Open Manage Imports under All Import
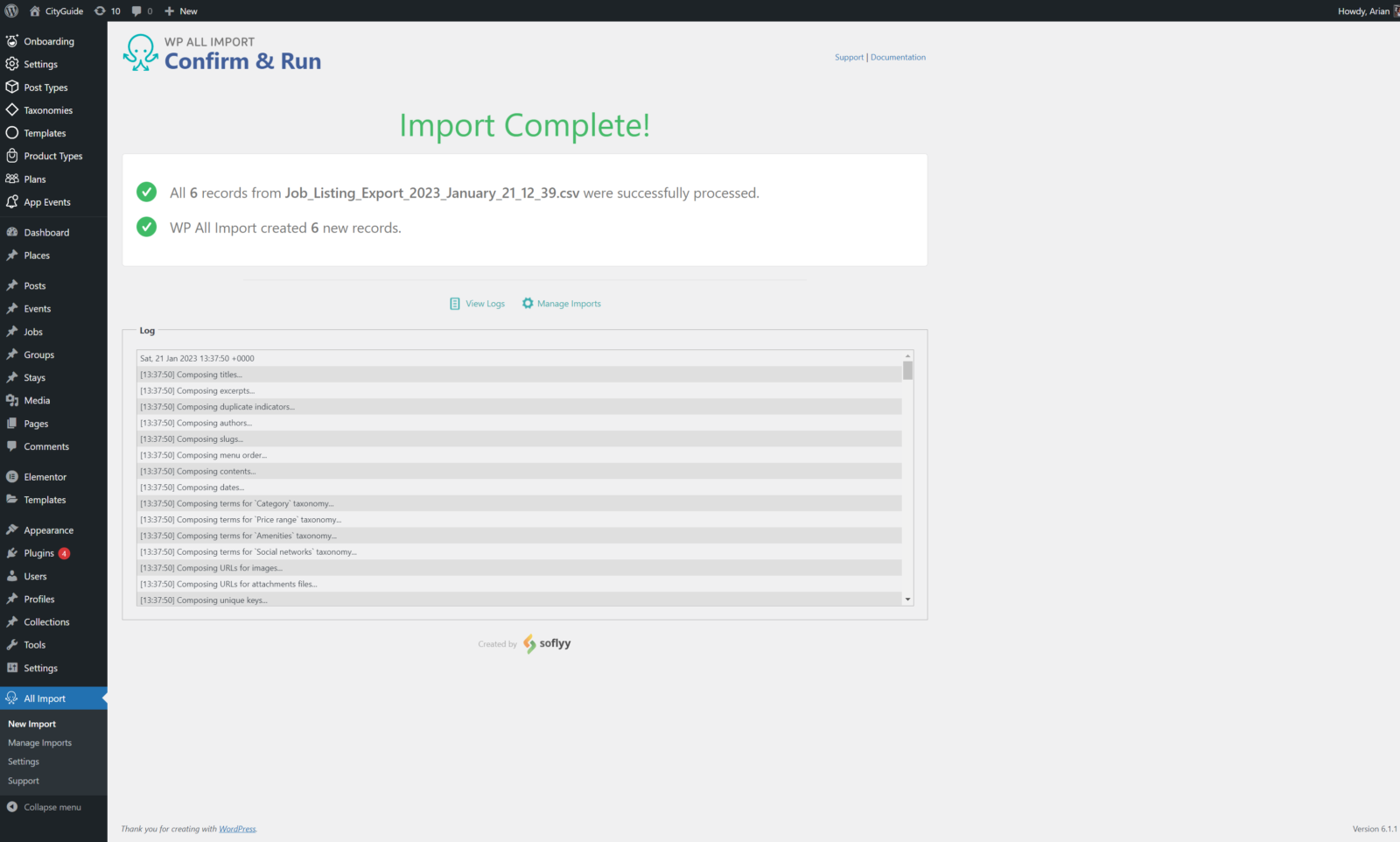Screen dimensions: 1400x842 (x=39, y=741)
